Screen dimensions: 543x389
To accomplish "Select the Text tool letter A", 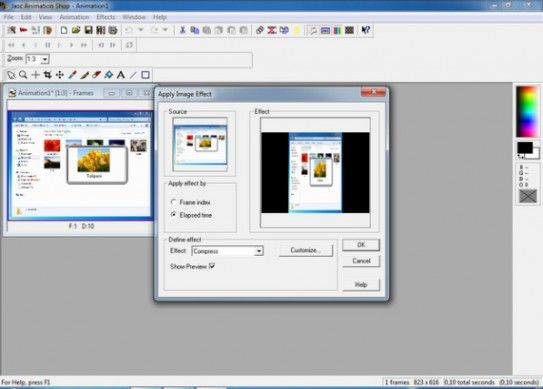I will coord(121,74).
